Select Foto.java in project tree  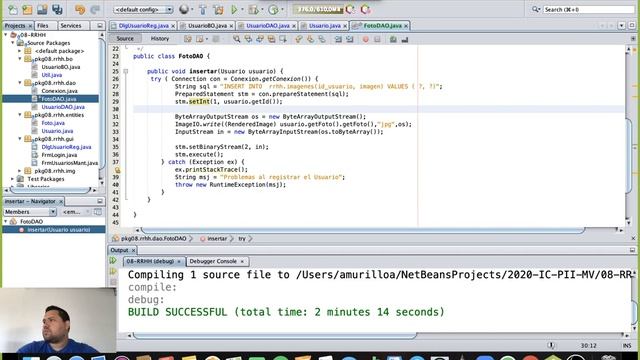[53, 123]
